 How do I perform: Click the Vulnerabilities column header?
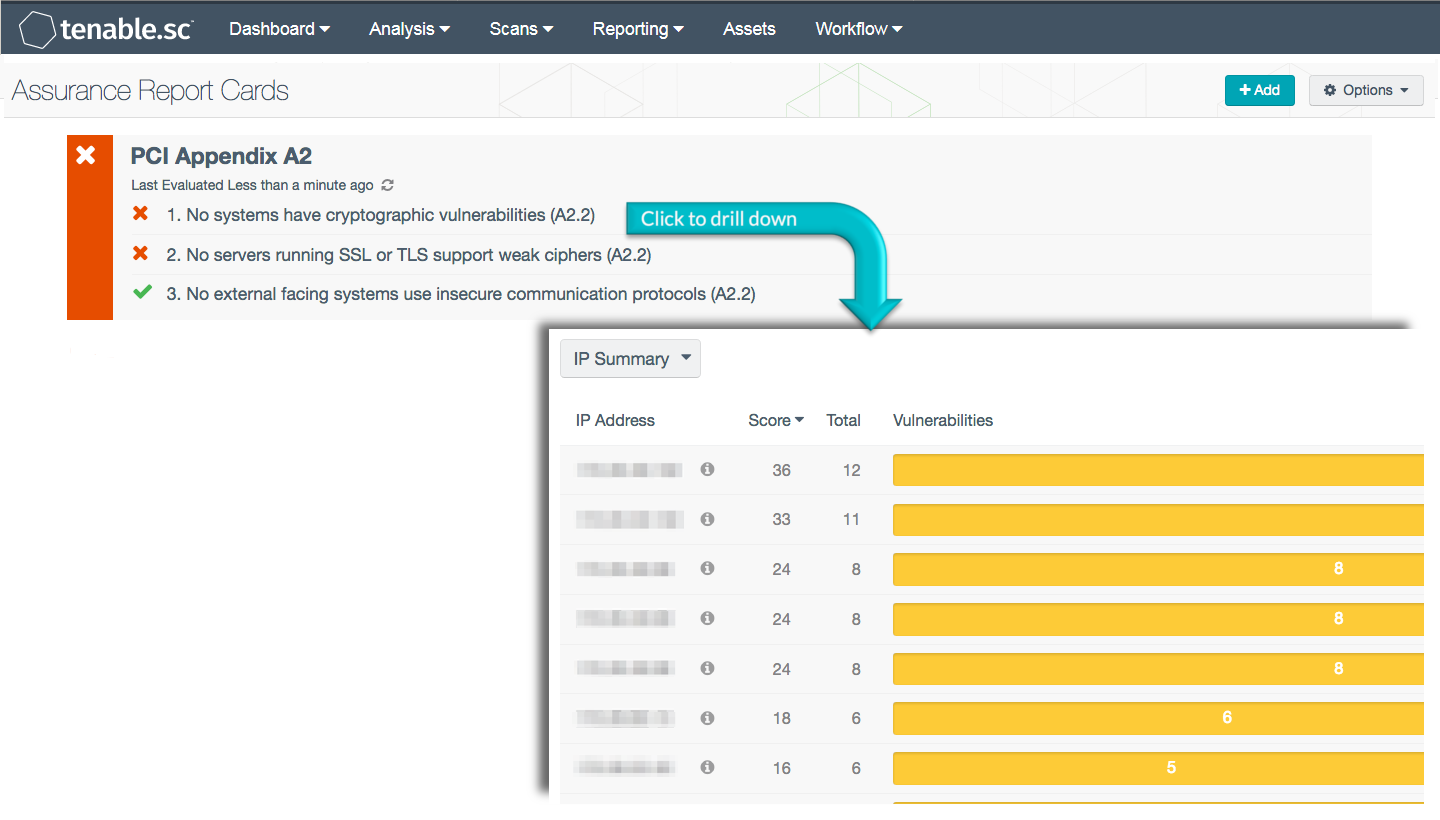(943, 420)
